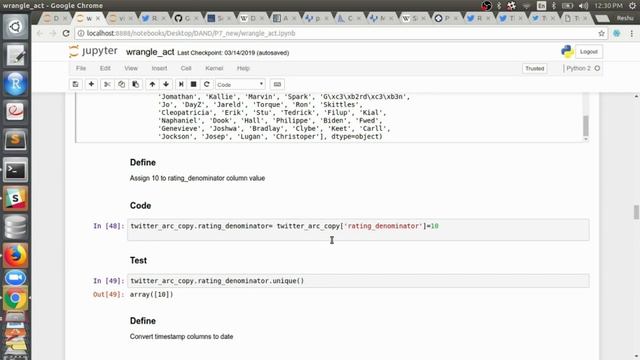Open RStudio from the dock
Image resolution: width=640 pixels, height=360 pixels.
coord(16,84)
